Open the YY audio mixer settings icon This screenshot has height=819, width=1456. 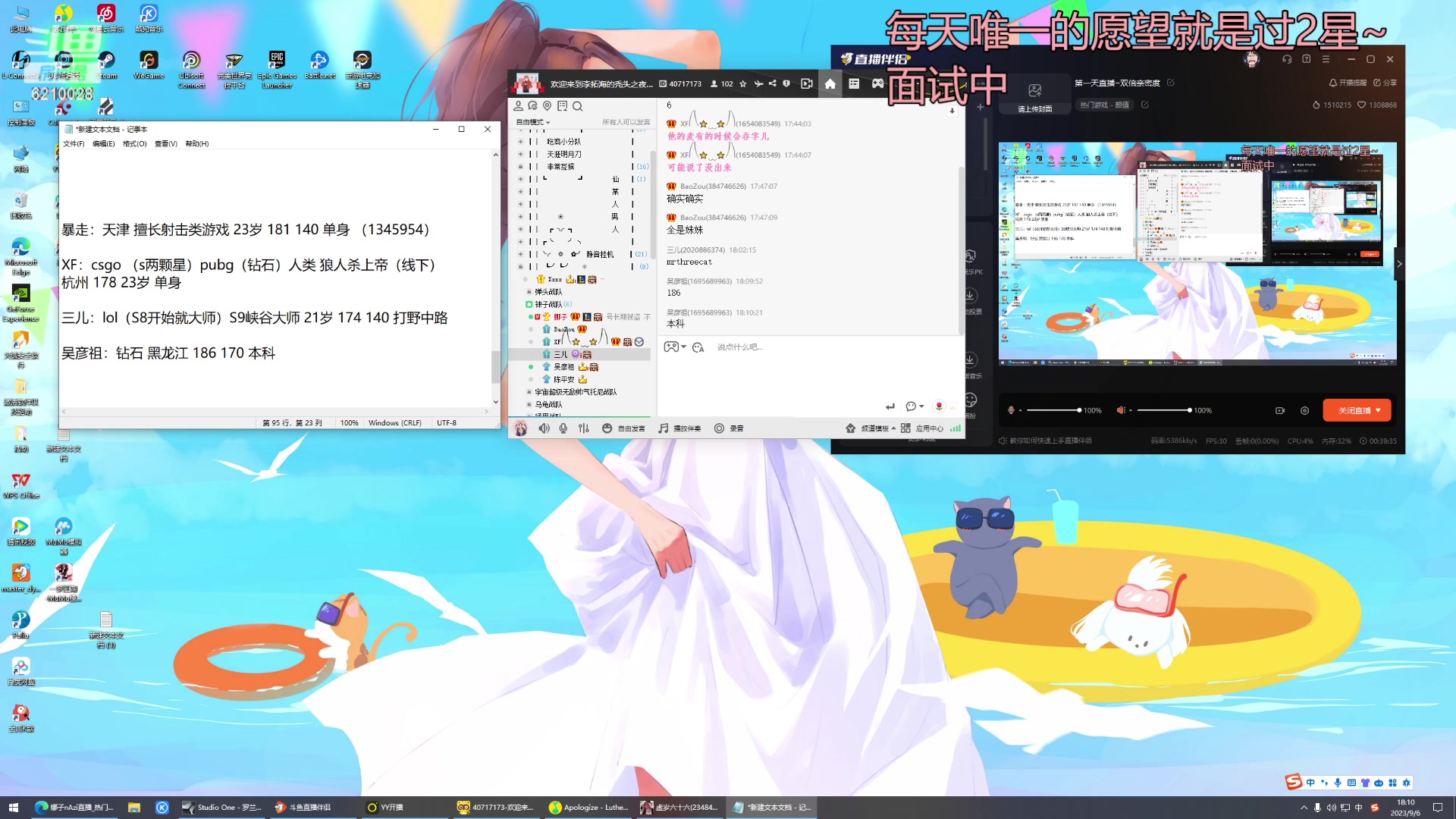[x=584, y=428]
